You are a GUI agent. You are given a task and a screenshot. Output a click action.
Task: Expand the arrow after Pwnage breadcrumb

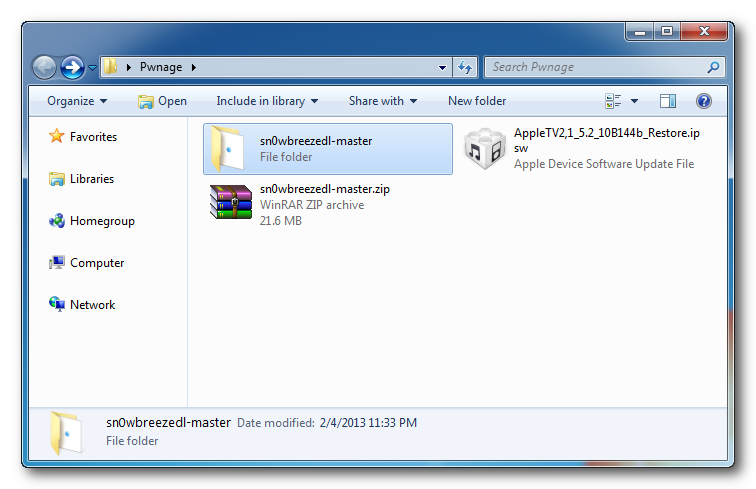(194, 67)
